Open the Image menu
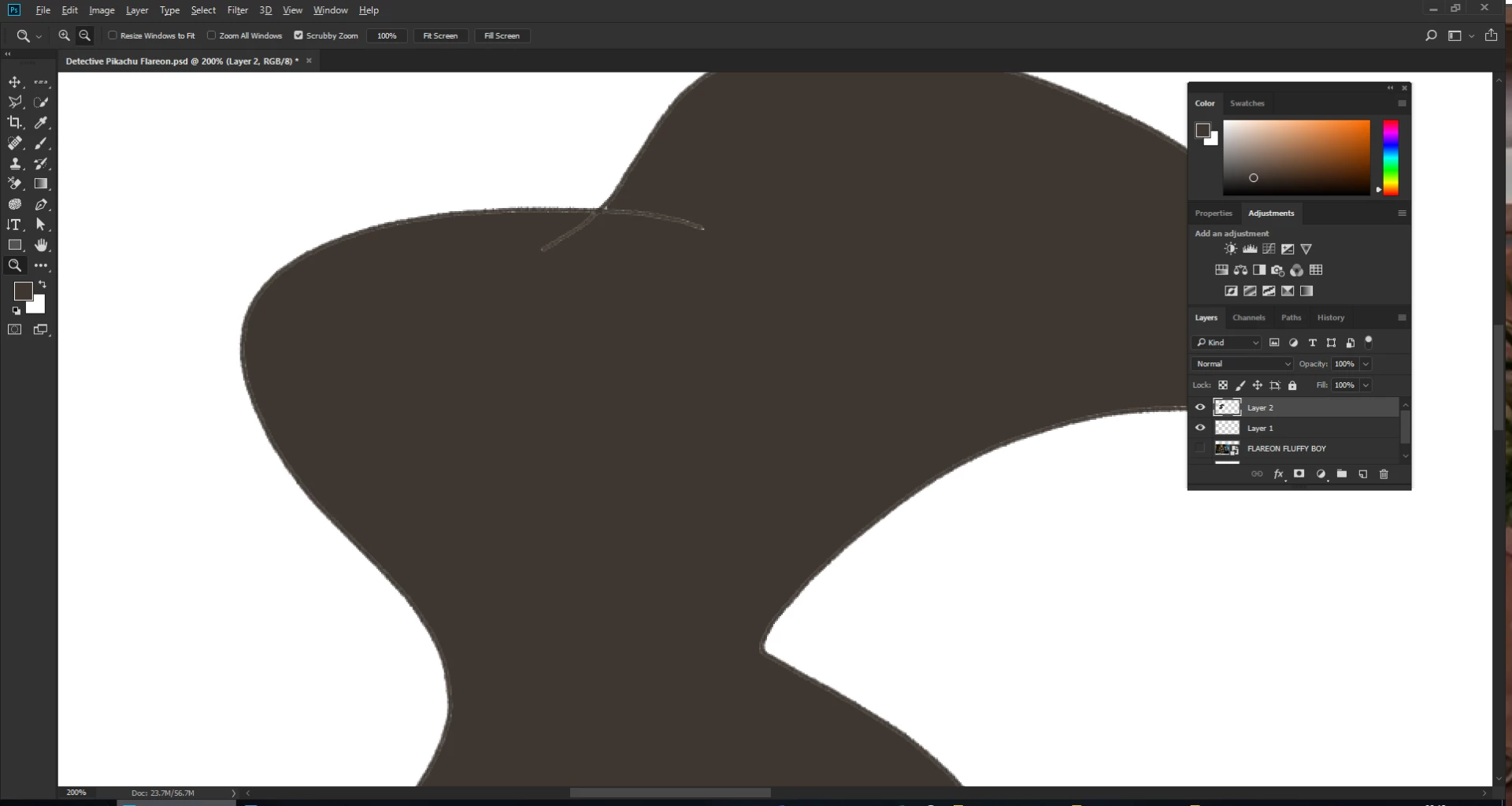The image size is (1512, 806). tap(102, 10)
